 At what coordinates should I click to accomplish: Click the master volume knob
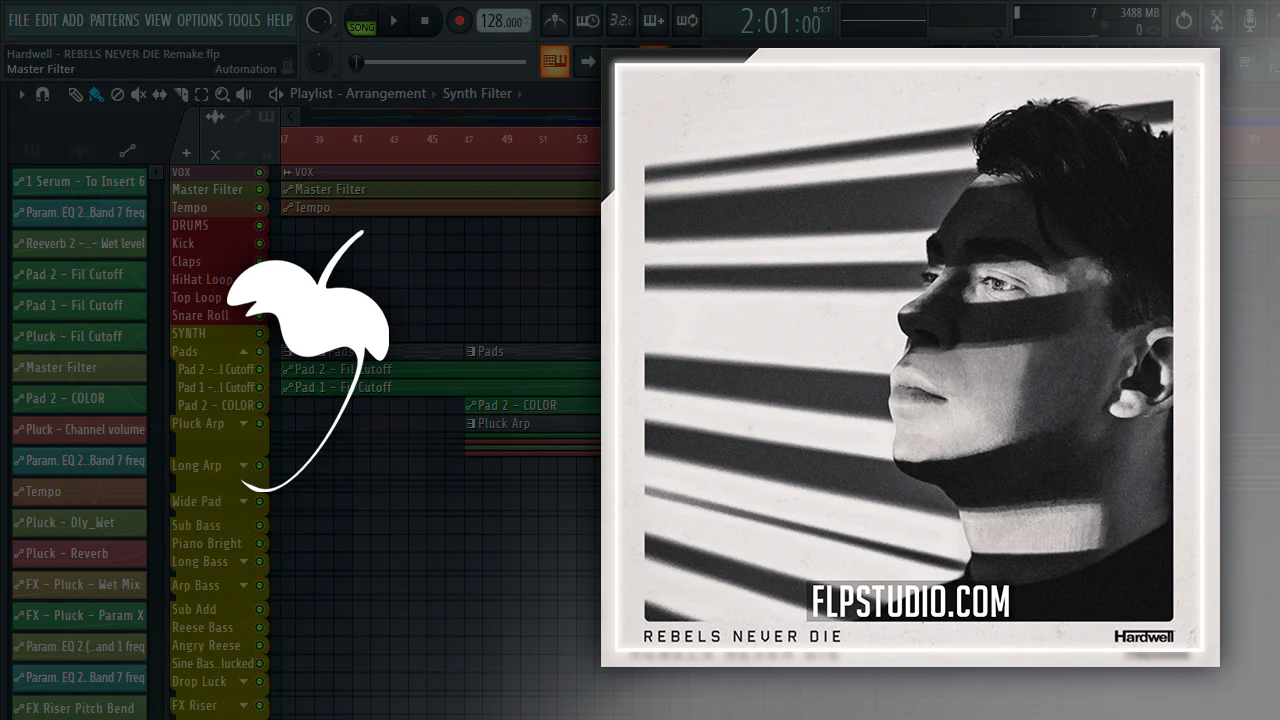[319, 20]
